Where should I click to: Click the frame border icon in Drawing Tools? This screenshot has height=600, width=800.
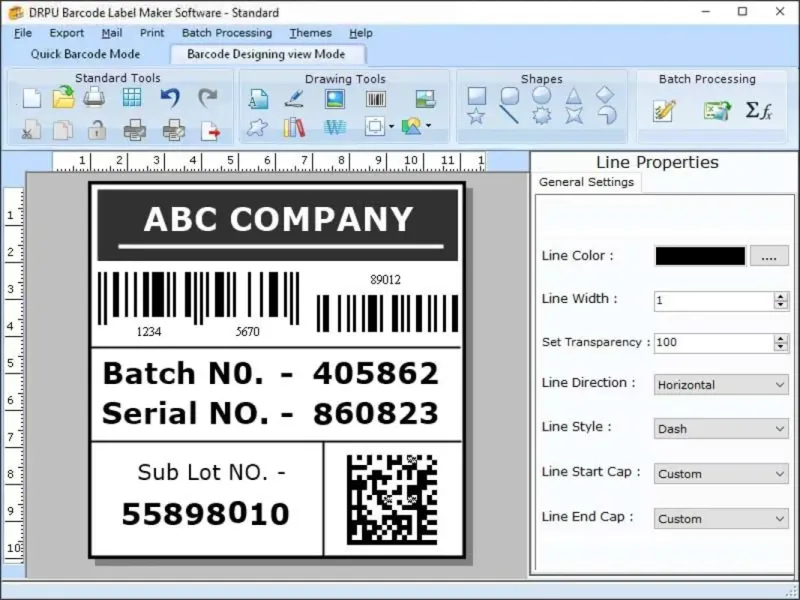pyautogui.click(x=375, y=126)
